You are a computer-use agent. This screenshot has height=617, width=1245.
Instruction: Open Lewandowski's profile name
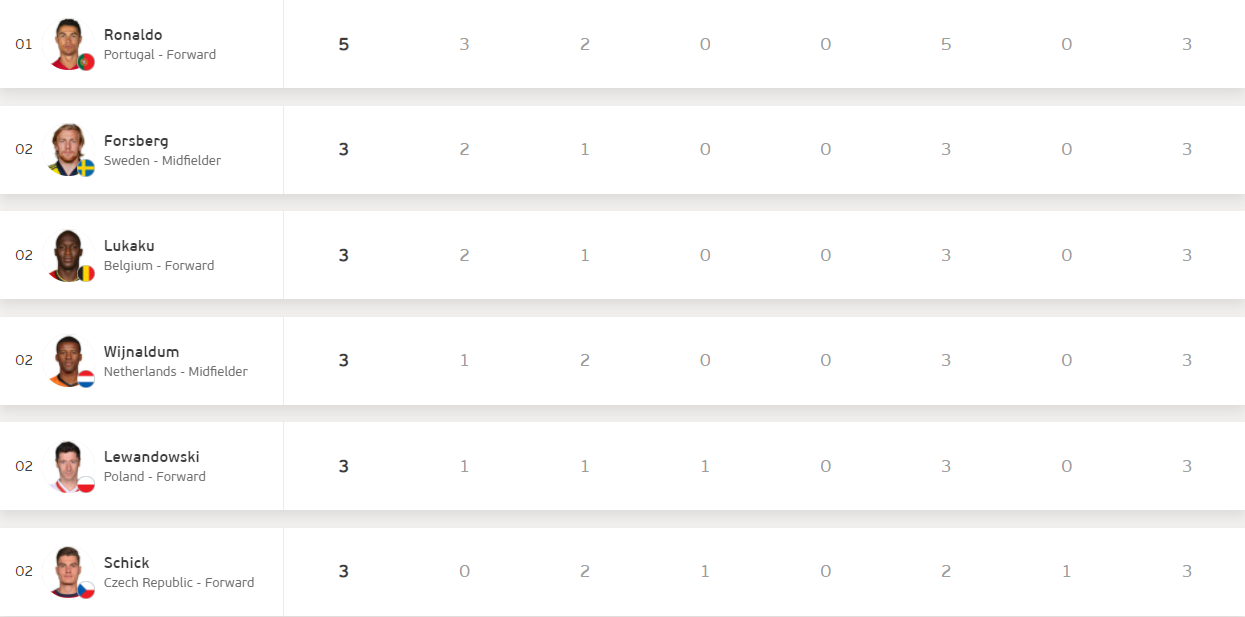[x=152, y=457]
